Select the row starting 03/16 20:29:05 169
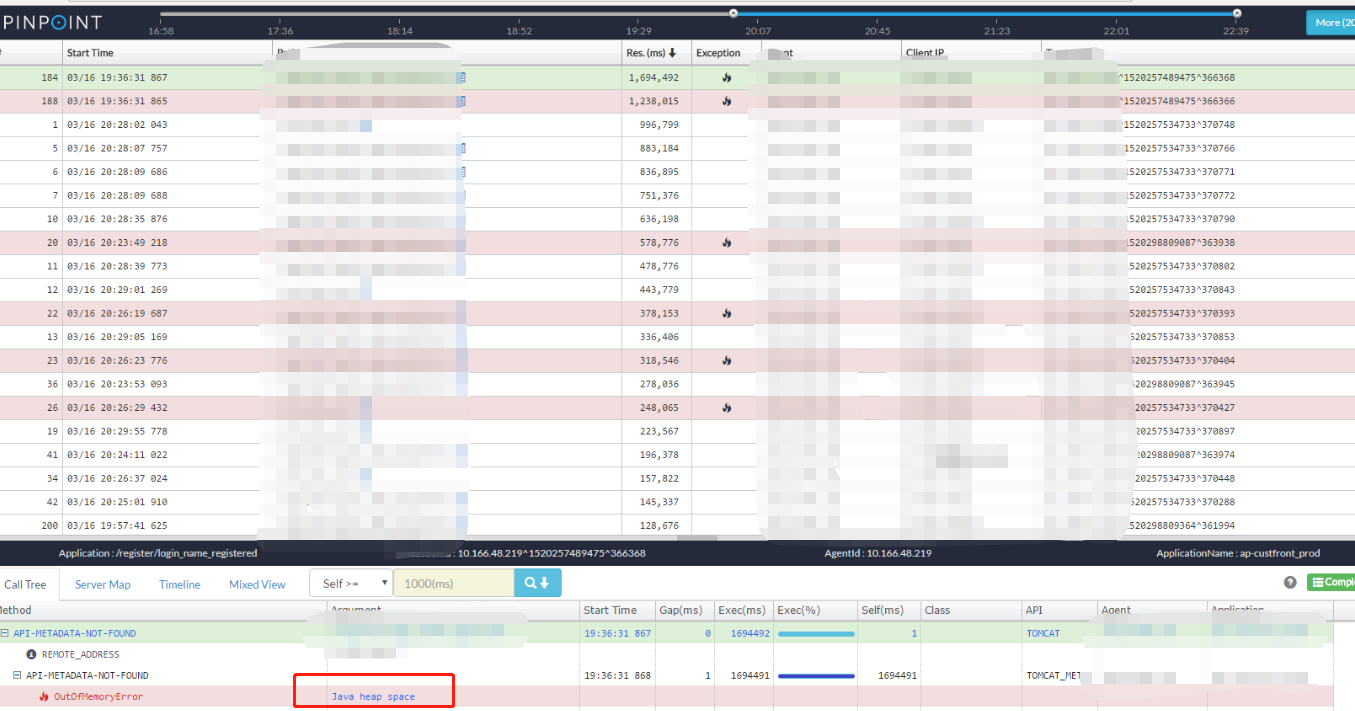Viewport: 1355px width, 711px height. coord(677,337)
